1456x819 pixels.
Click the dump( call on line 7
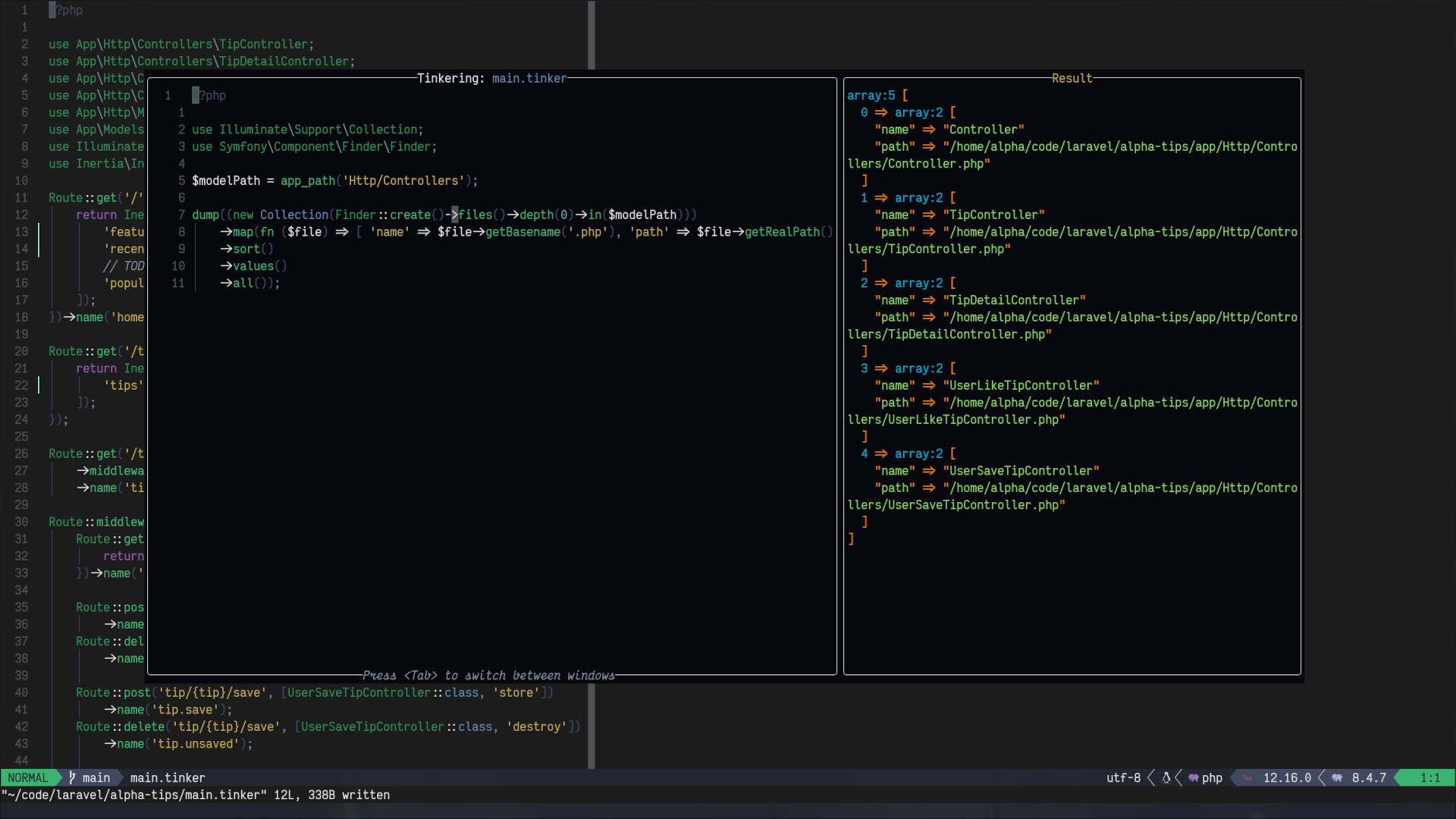tap(206, 215)
